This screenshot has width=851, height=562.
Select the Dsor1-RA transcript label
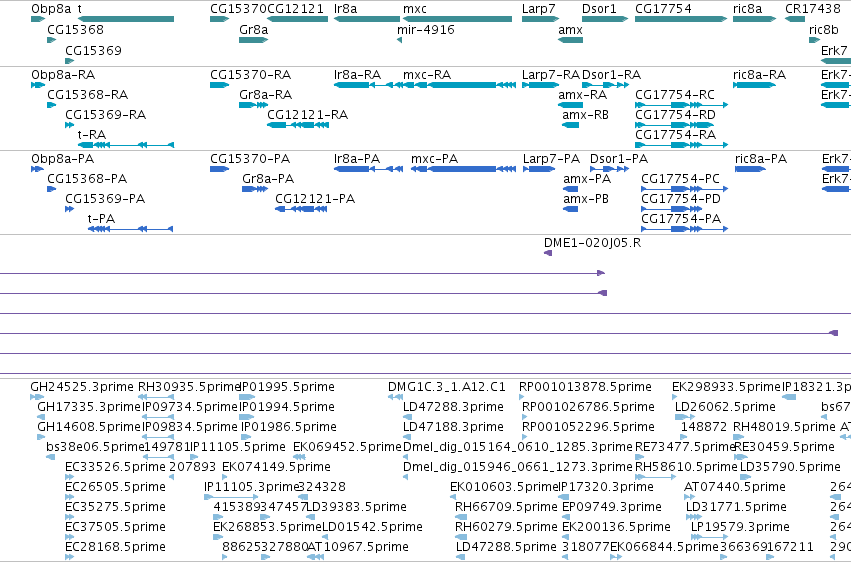coord(611,75)
